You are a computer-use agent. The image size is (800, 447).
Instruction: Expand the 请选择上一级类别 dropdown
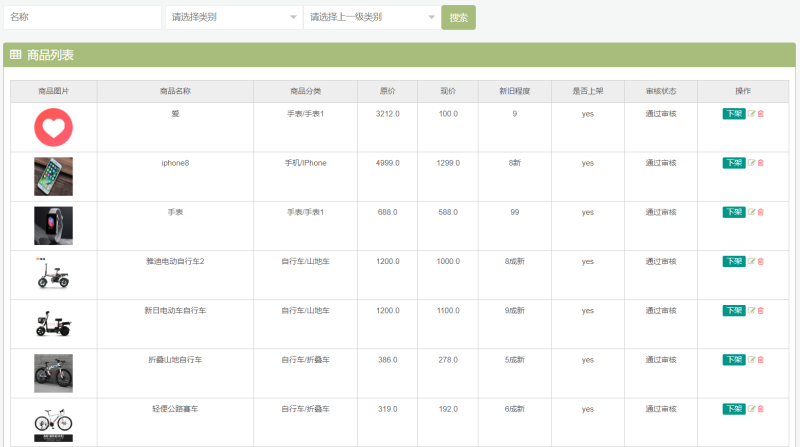[370, 17]
